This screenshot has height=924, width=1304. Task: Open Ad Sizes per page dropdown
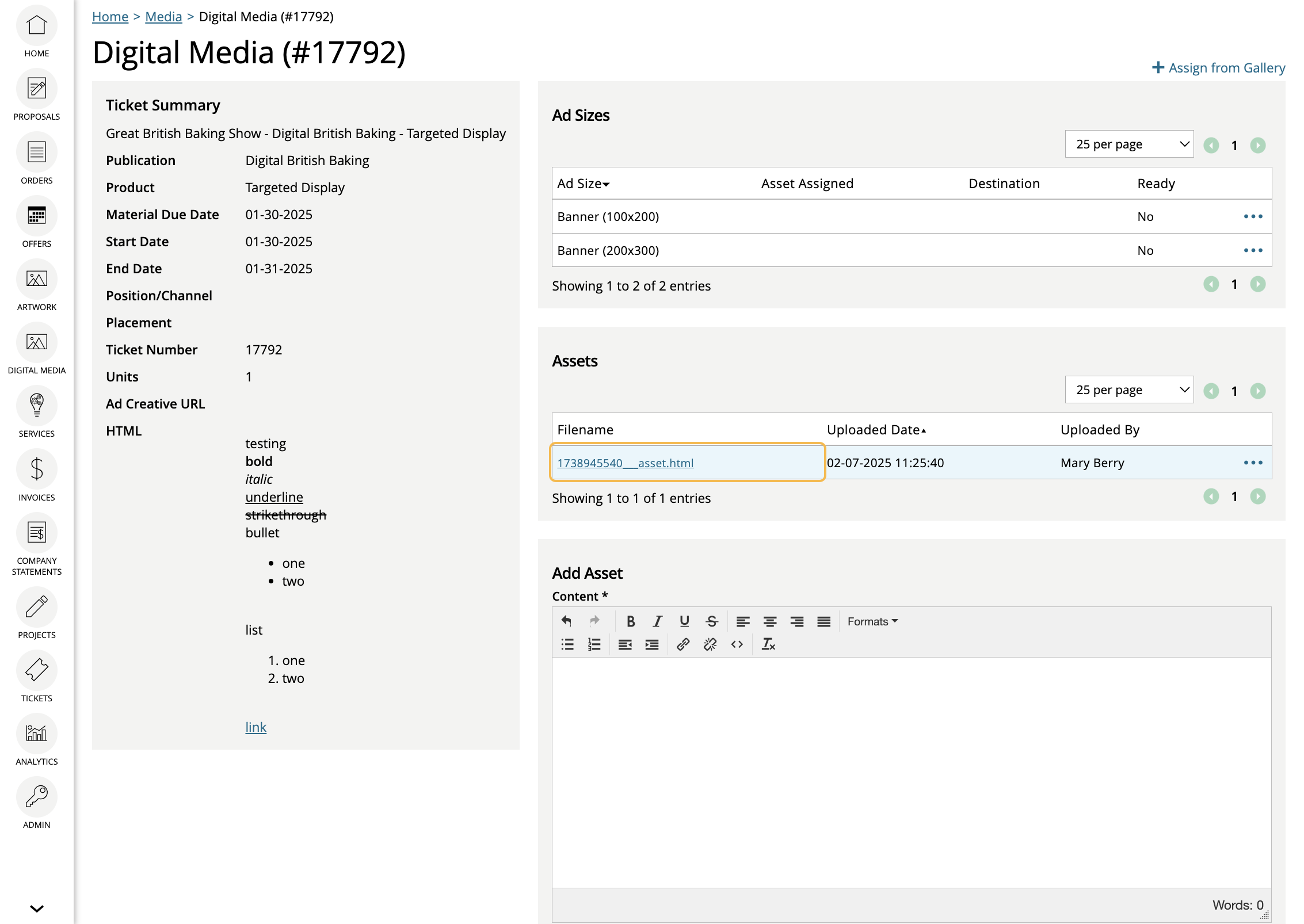(1129, 144)
